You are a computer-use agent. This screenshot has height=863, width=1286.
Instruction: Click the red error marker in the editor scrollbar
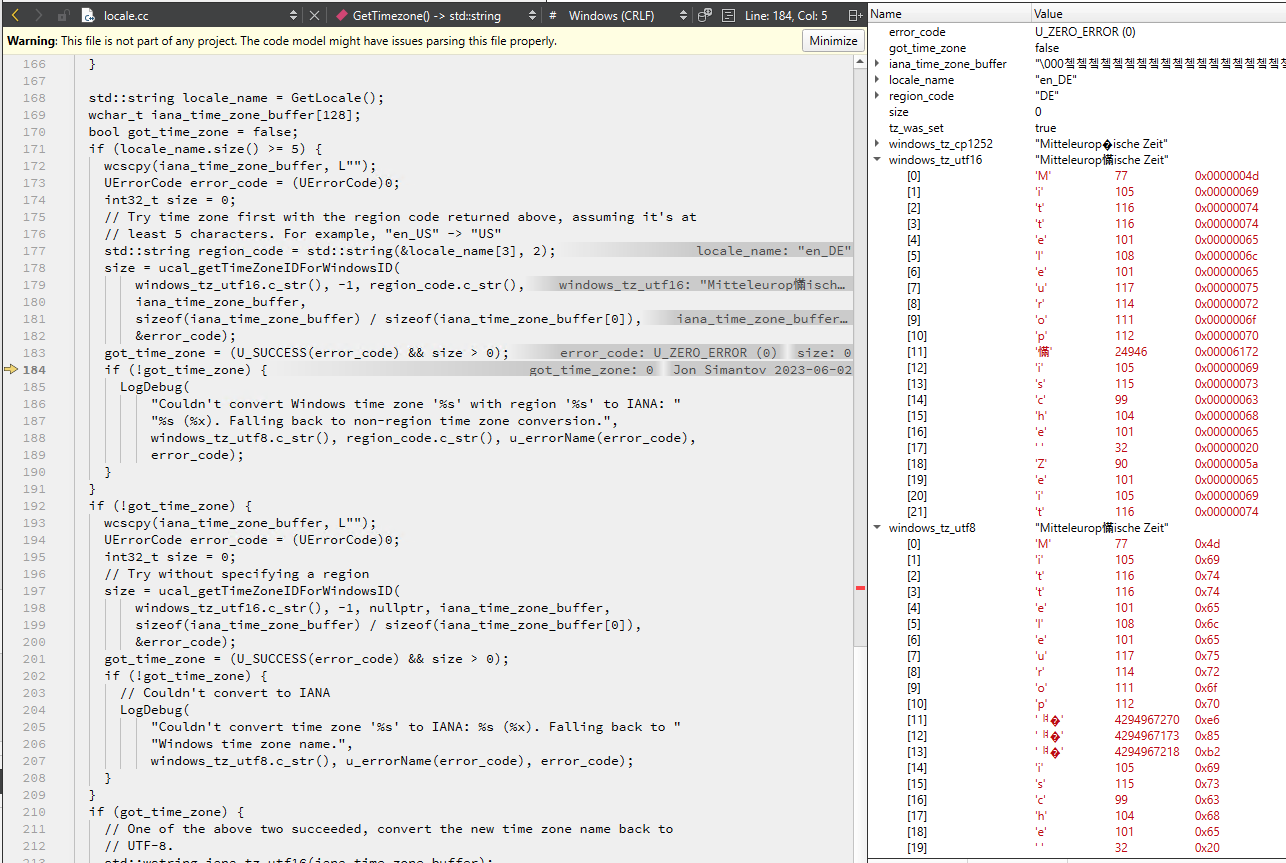point(860,589)
